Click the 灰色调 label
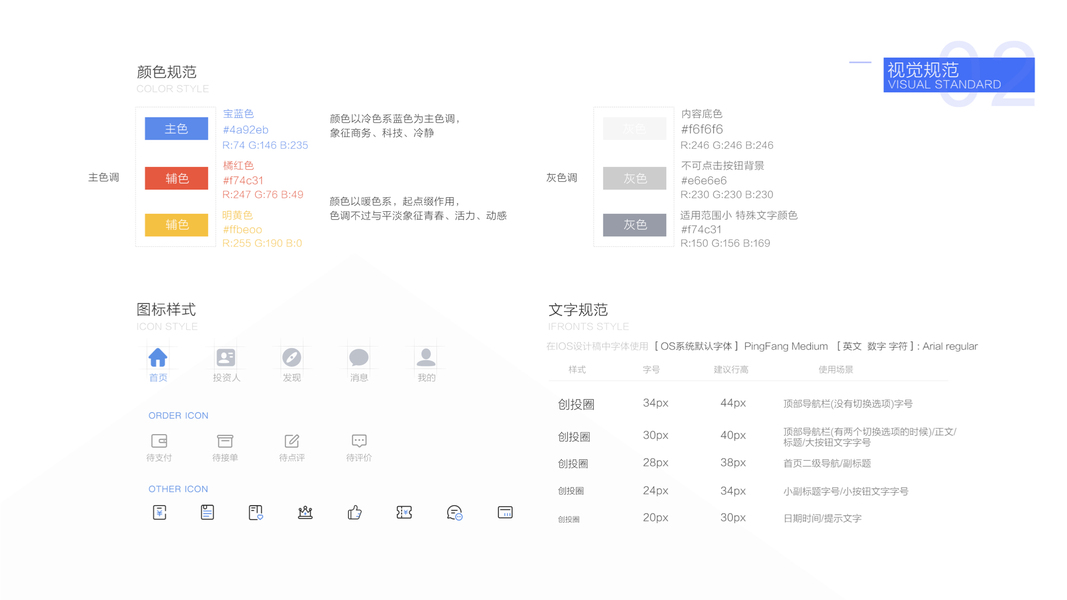The height and width of the screenshot is (600, 1067). tap(561, 178)
